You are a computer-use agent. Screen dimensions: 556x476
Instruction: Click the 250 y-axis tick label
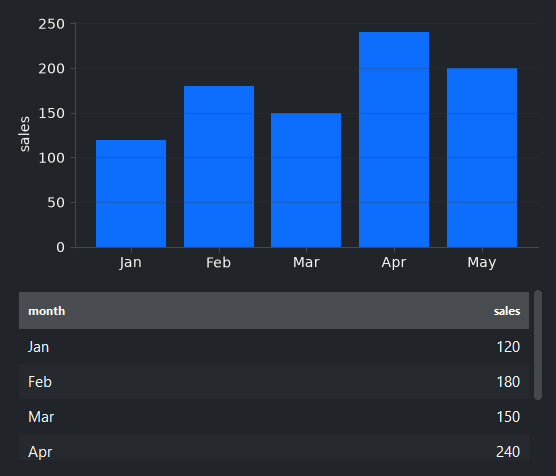(52, 24)
